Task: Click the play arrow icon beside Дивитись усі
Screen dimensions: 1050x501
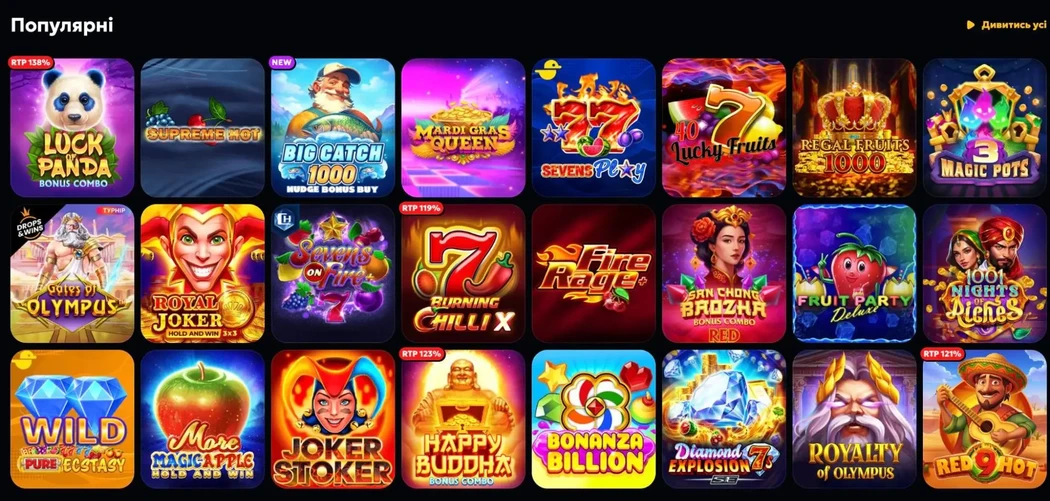Action: pos(970,25)
